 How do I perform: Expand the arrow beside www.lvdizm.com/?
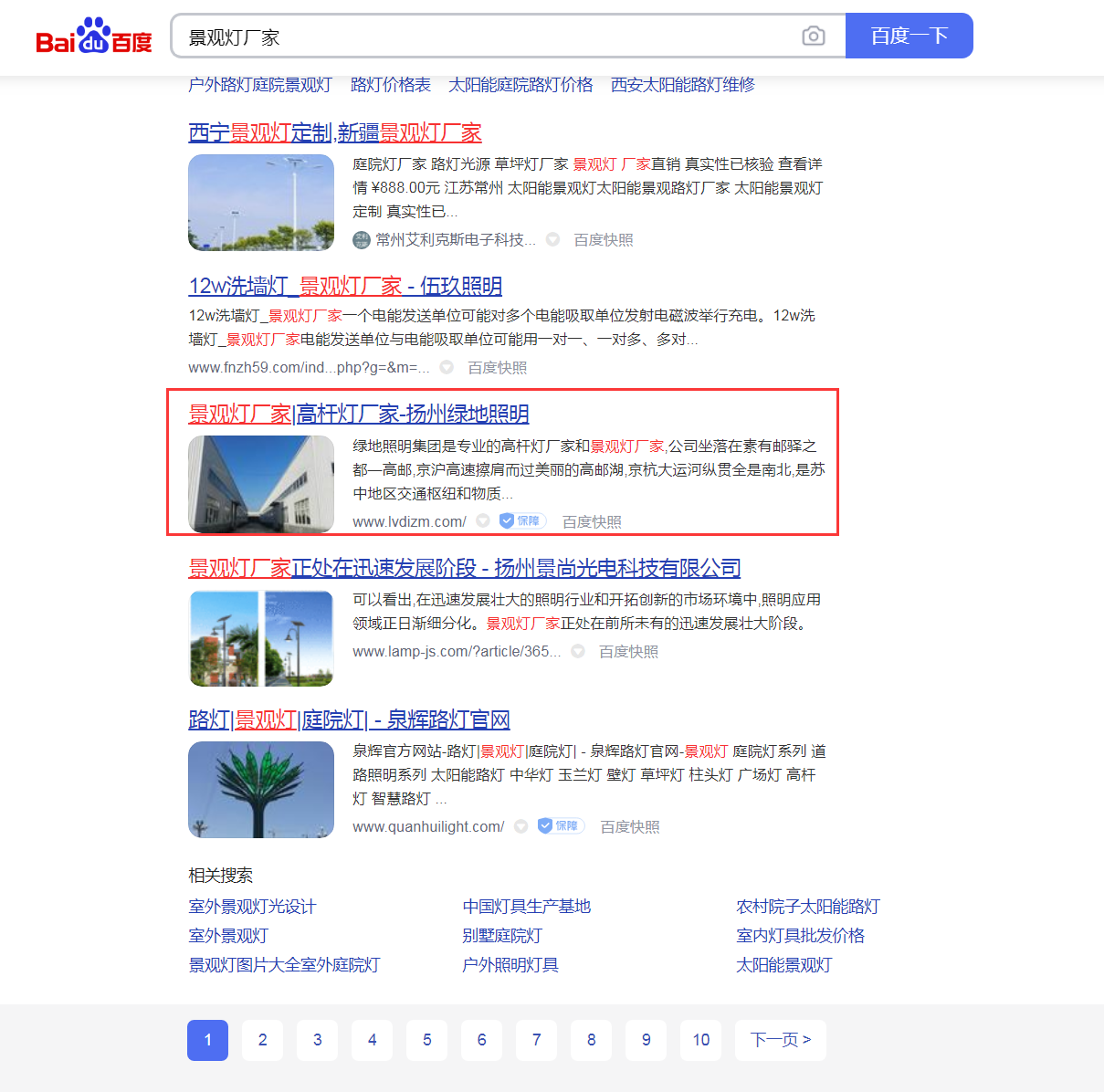[x=483, y=521]
